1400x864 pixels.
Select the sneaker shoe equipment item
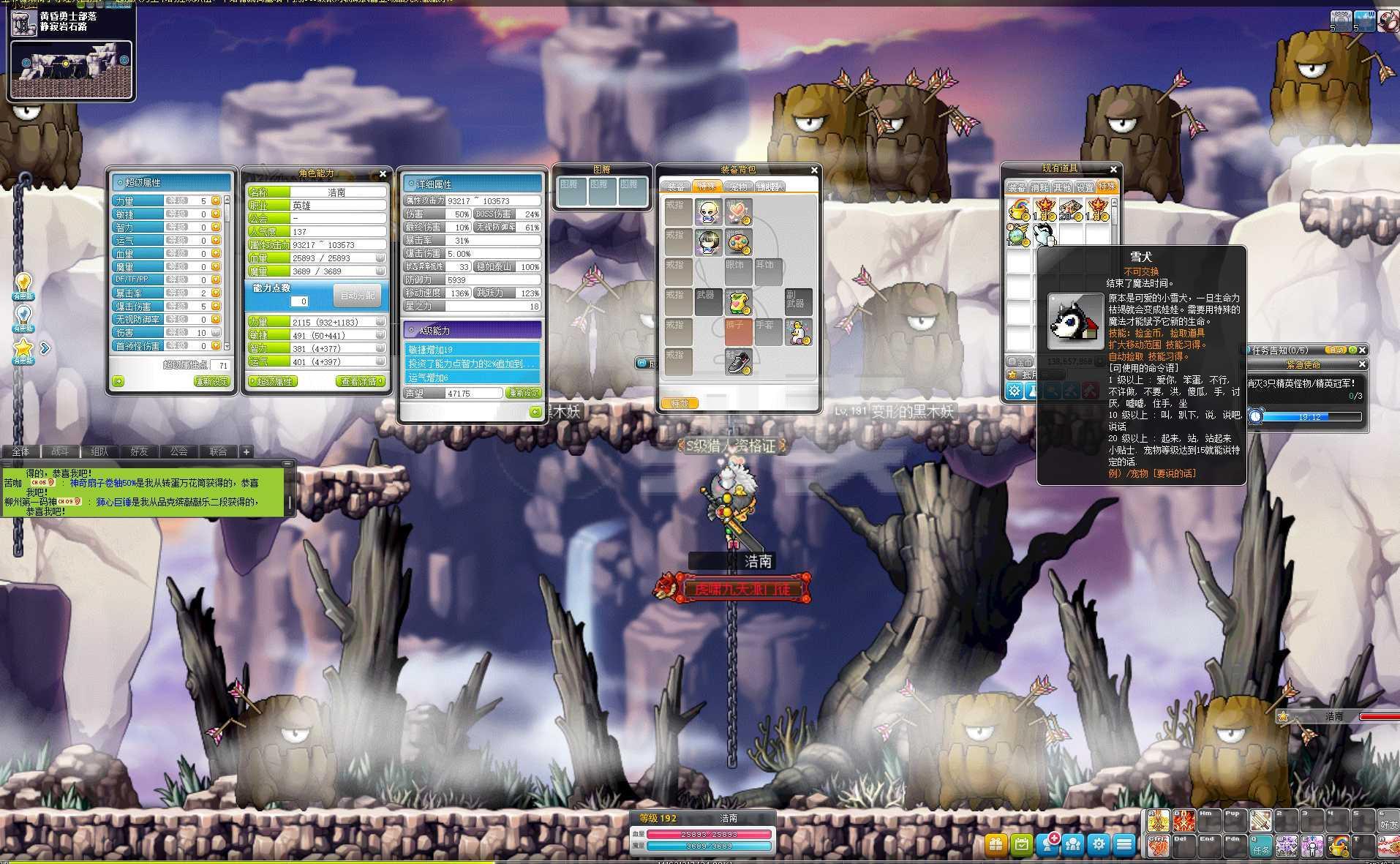(738, 362)
